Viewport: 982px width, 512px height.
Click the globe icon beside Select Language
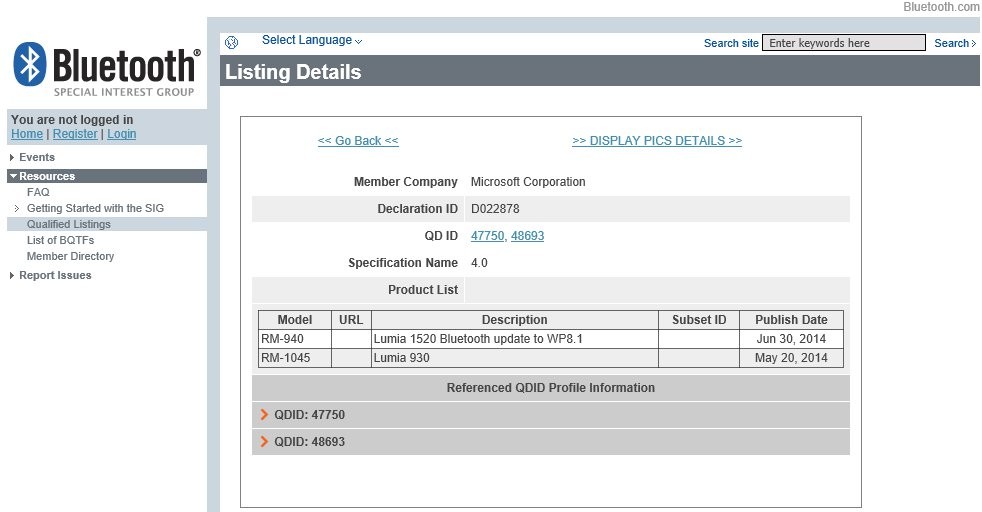coord(232,42)
